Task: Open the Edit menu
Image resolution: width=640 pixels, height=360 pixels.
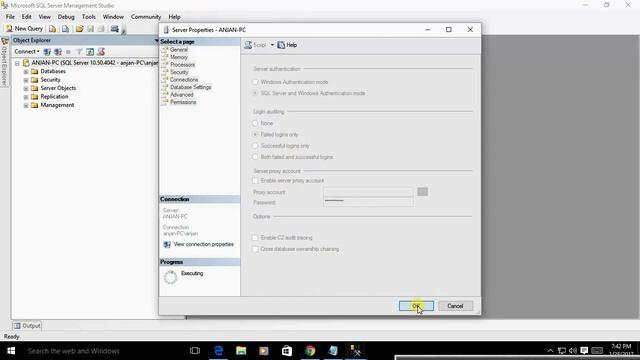Action: pos(27,17)
